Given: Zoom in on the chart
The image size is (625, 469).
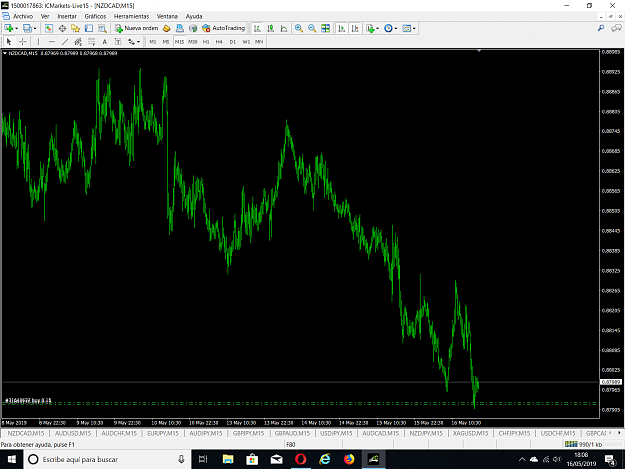Looking at the screenshot, I should [299, 28].
